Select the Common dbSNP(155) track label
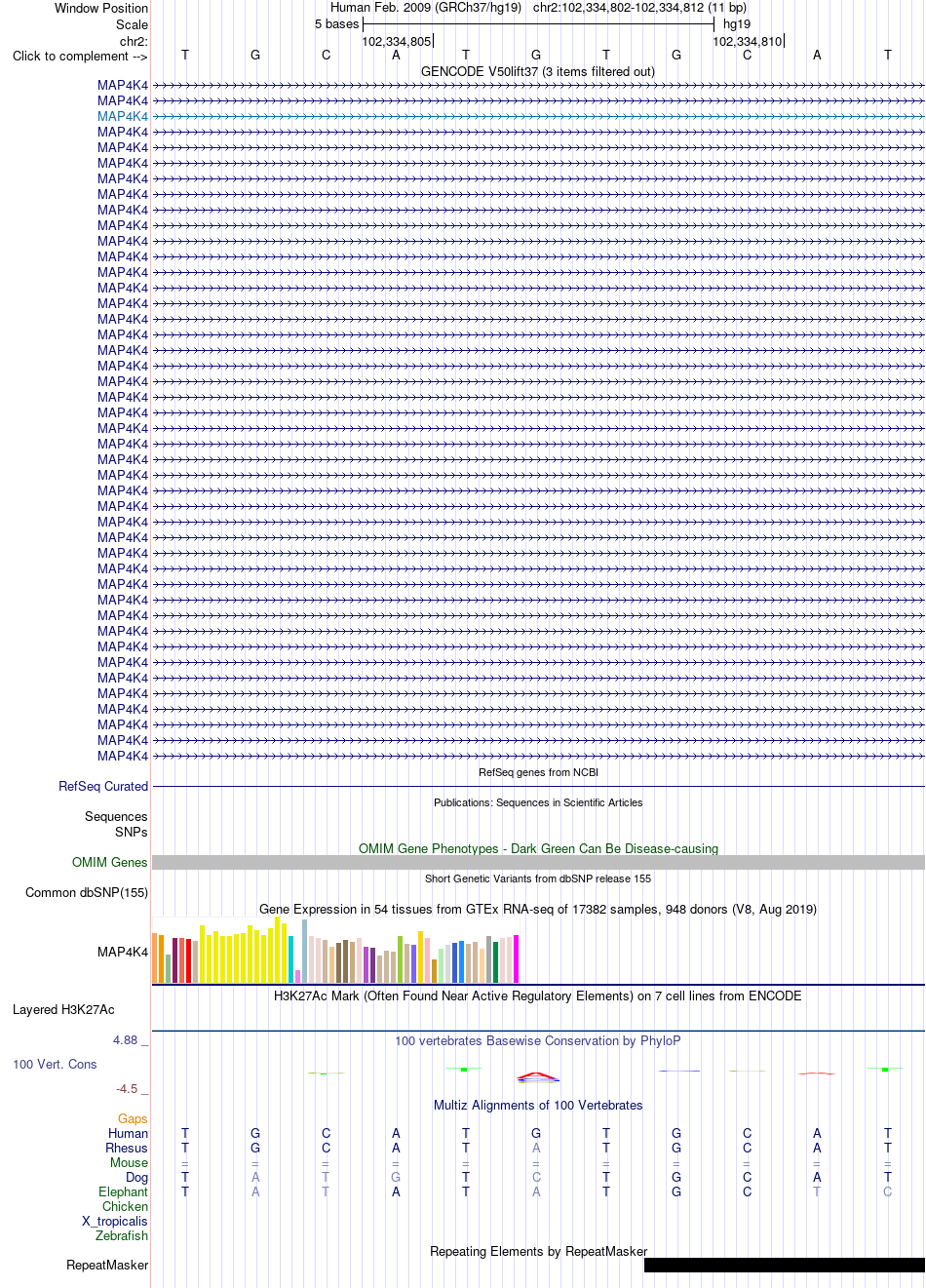The width and height of the screenshot is (926, 1288). tap(87, 892)
